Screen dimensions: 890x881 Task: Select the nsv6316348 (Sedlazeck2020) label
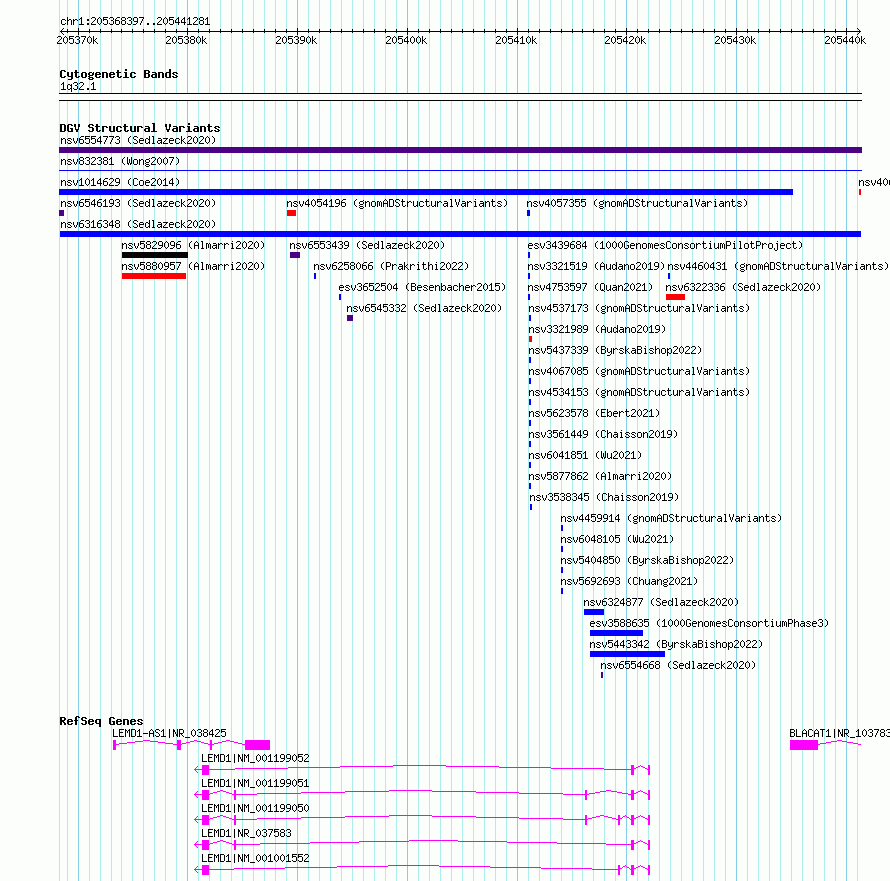pyautogui.click(x=138, y=224)
